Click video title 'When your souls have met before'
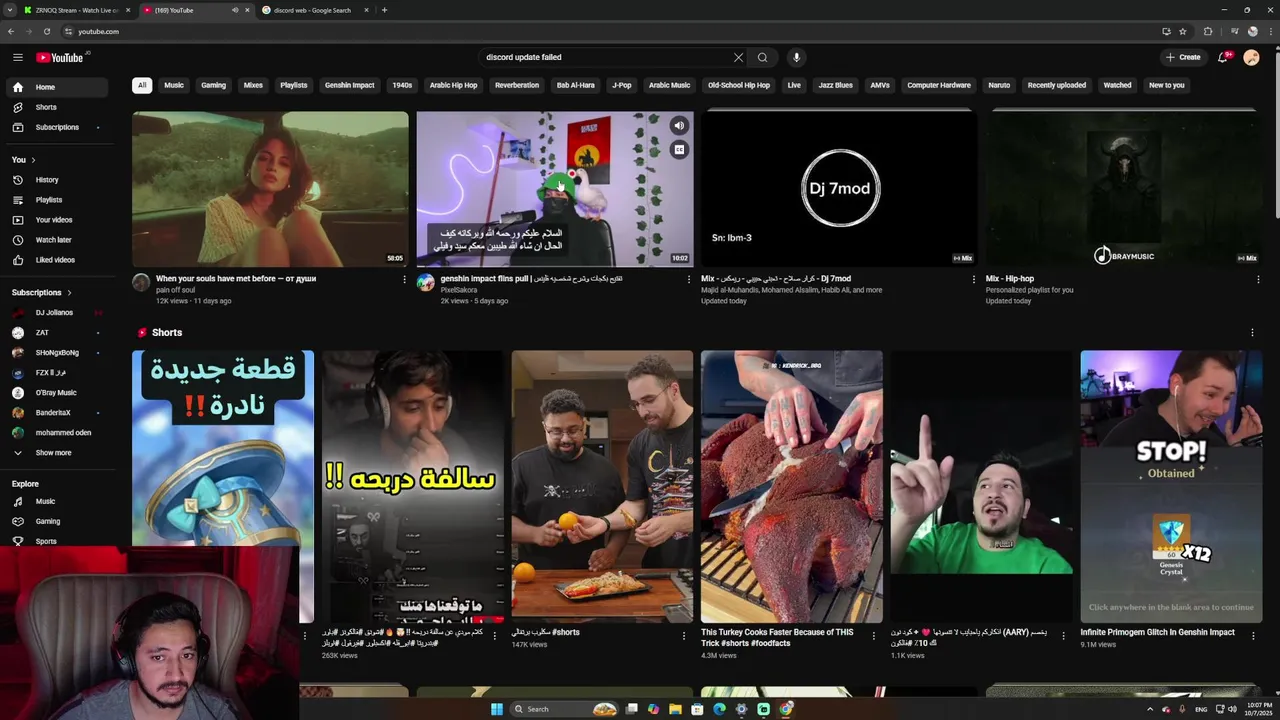The image size is (1280, 720). (236, 279)
